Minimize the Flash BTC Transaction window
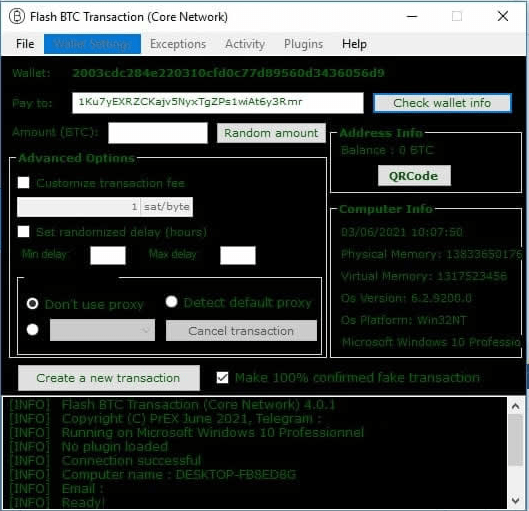This screenshot has width=529, height=511. click(412, 16)
